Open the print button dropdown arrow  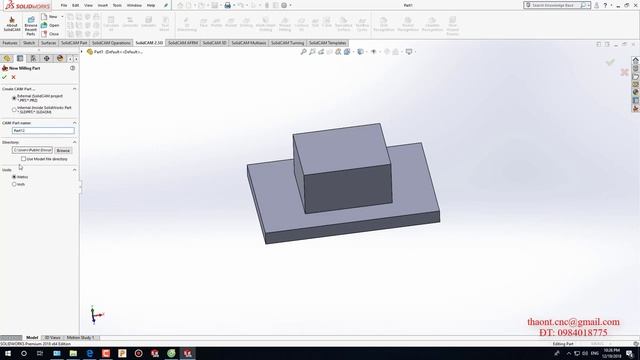tap(234, 5)
